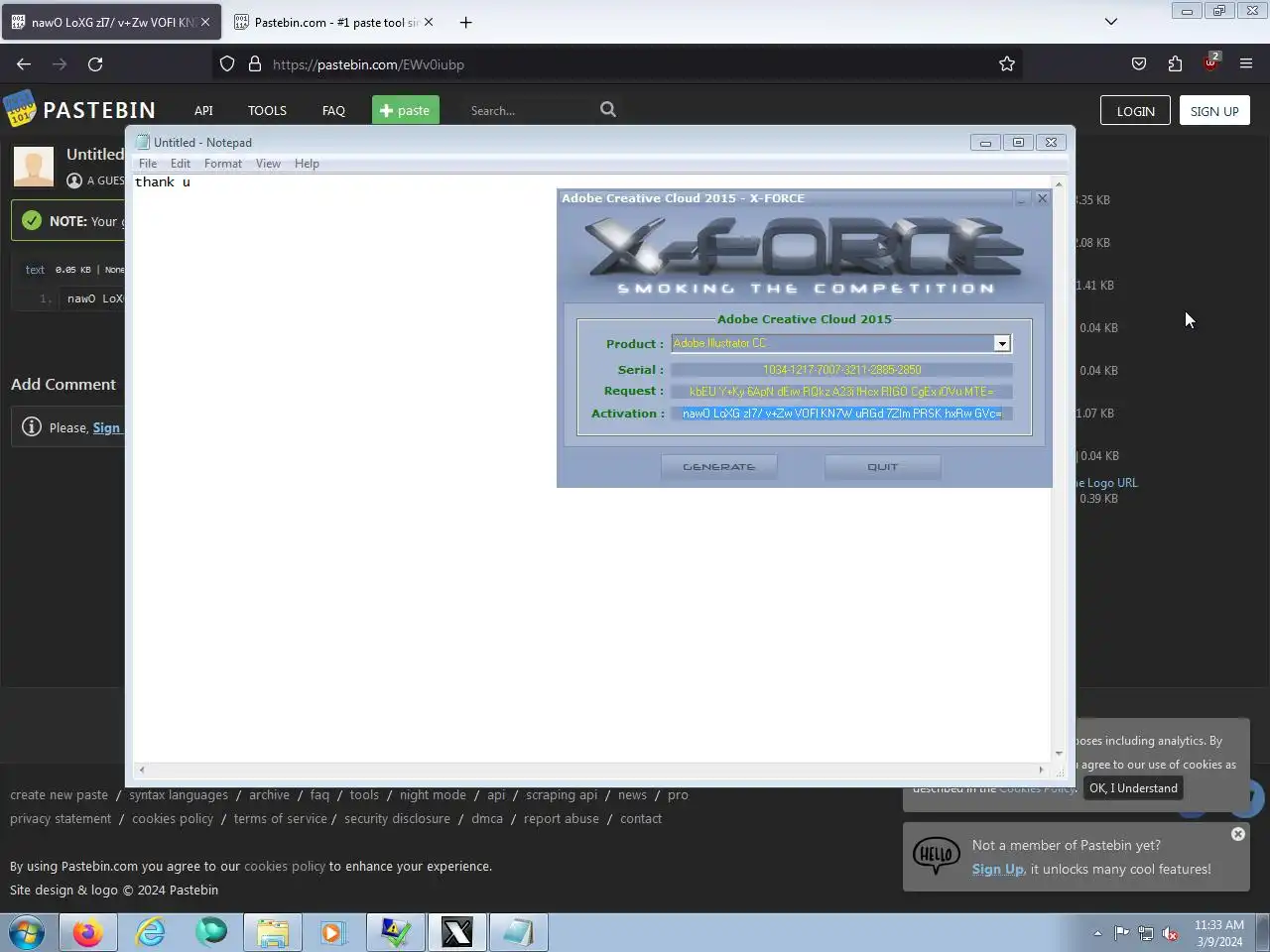This screenshot has width=1270, height=952.
Task: Click the green checkmark NOTE icon
Action: (32, 220)
